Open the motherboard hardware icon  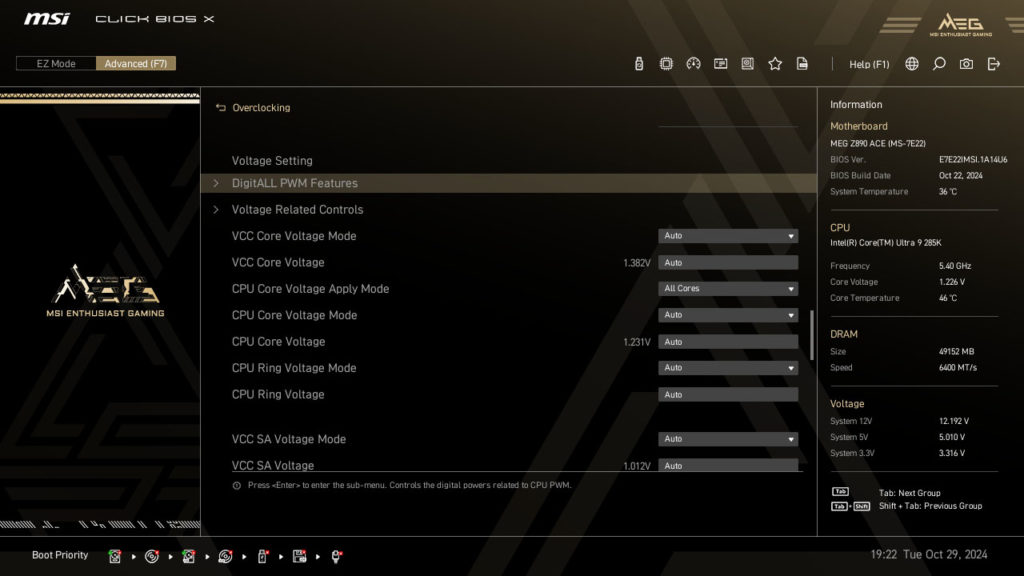[x=748, y=63]
